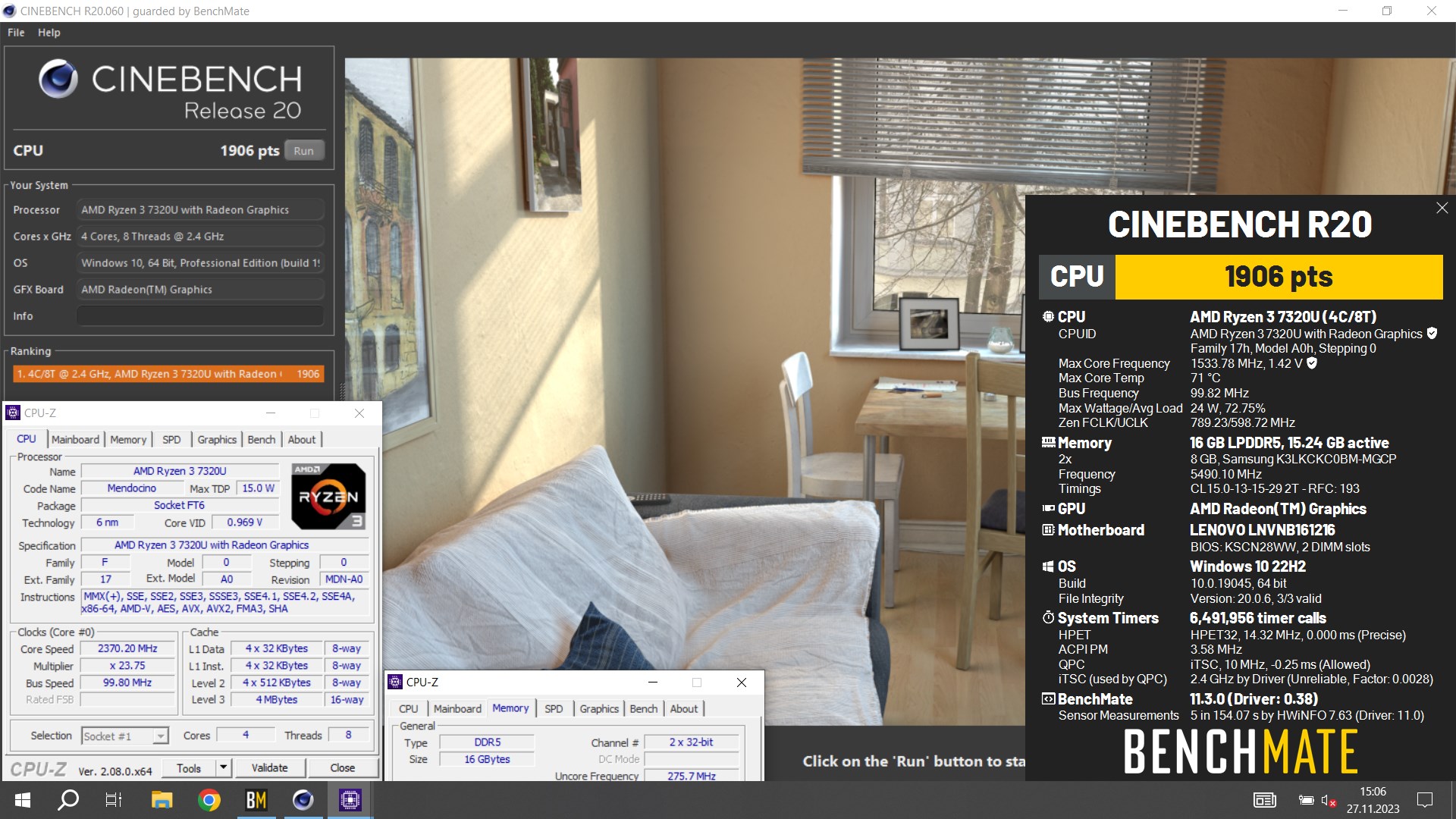The image size is (1456, 819).
Task: Click the System Timers clock icon
Action: 1048,617
